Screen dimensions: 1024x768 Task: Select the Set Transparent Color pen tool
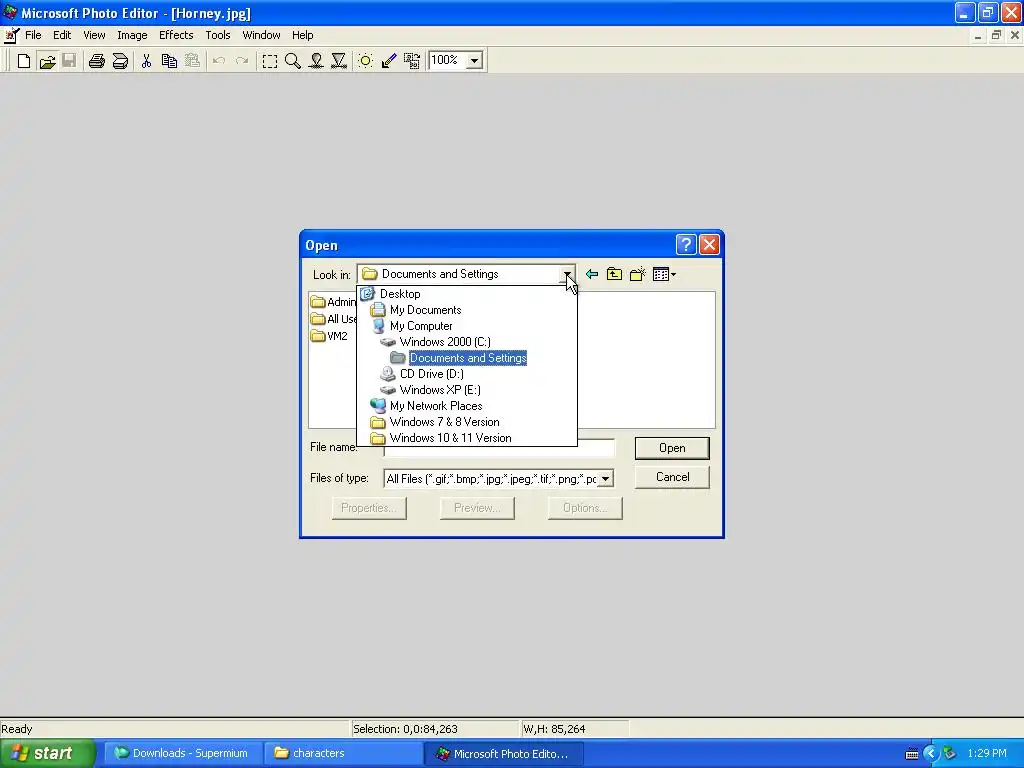[389, 61]
